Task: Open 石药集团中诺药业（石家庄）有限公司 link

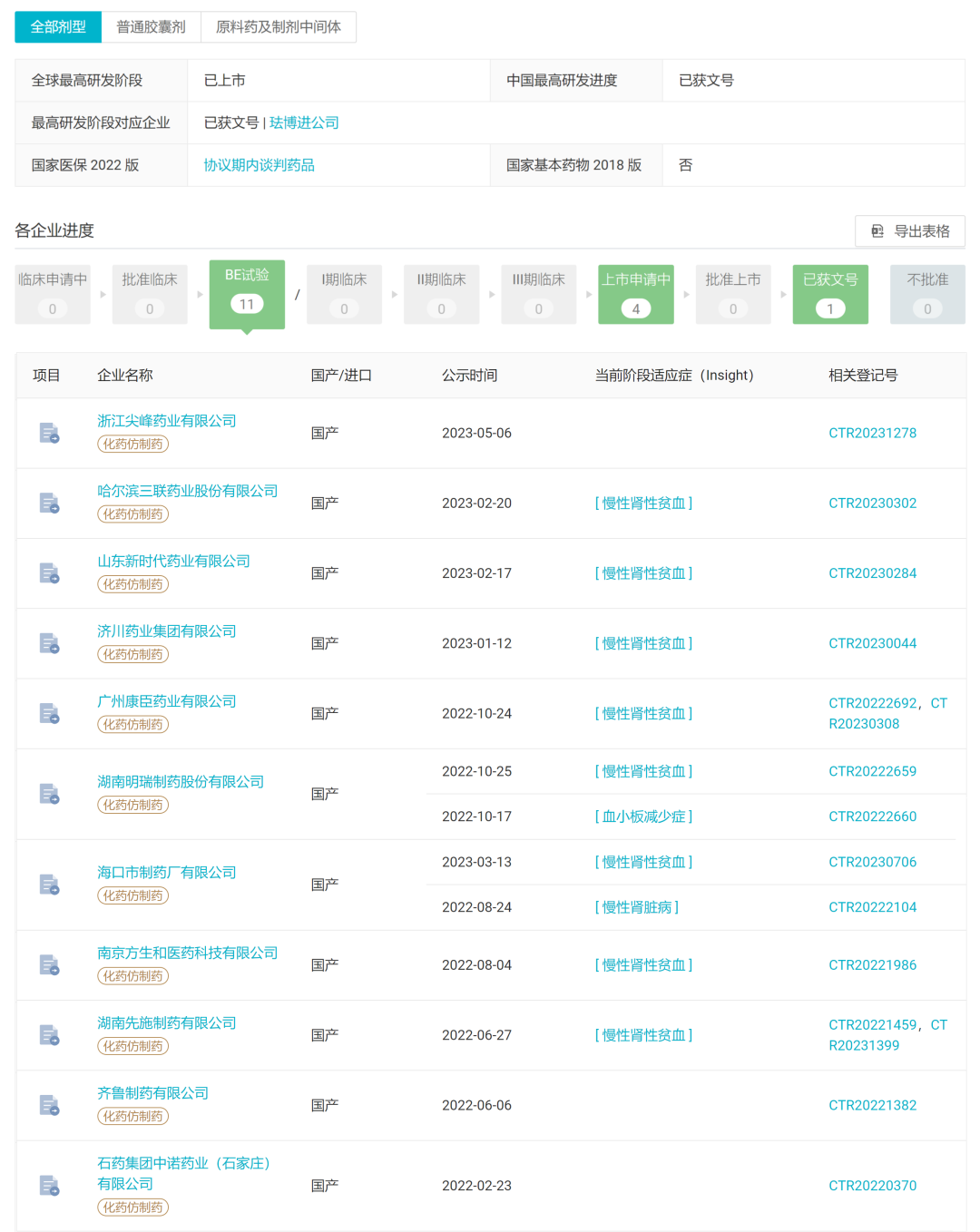Action: pyautogui.click(x=184, y=1174)
